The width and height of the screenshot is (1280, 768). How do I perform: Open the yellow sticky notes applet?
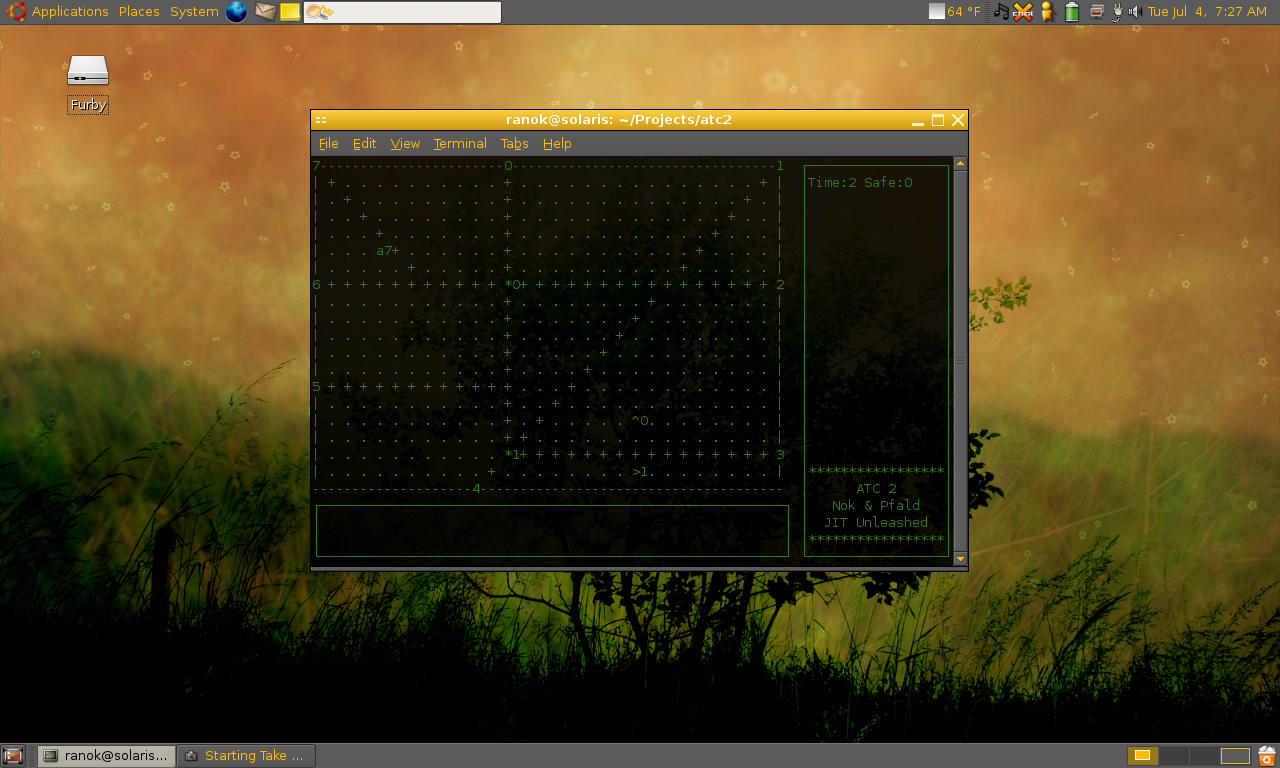(x=290, y=12)
